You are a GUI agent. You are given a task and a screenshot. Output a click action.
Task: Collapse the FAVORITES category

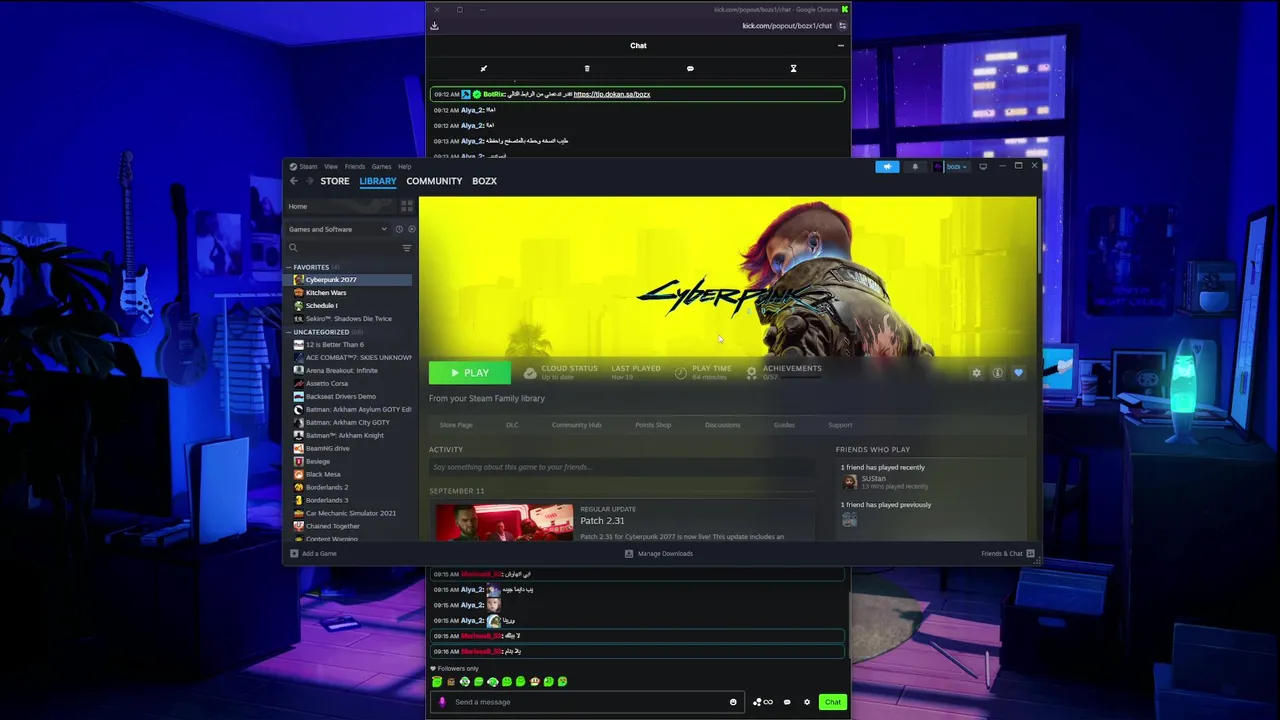click(x=289, y=267)
